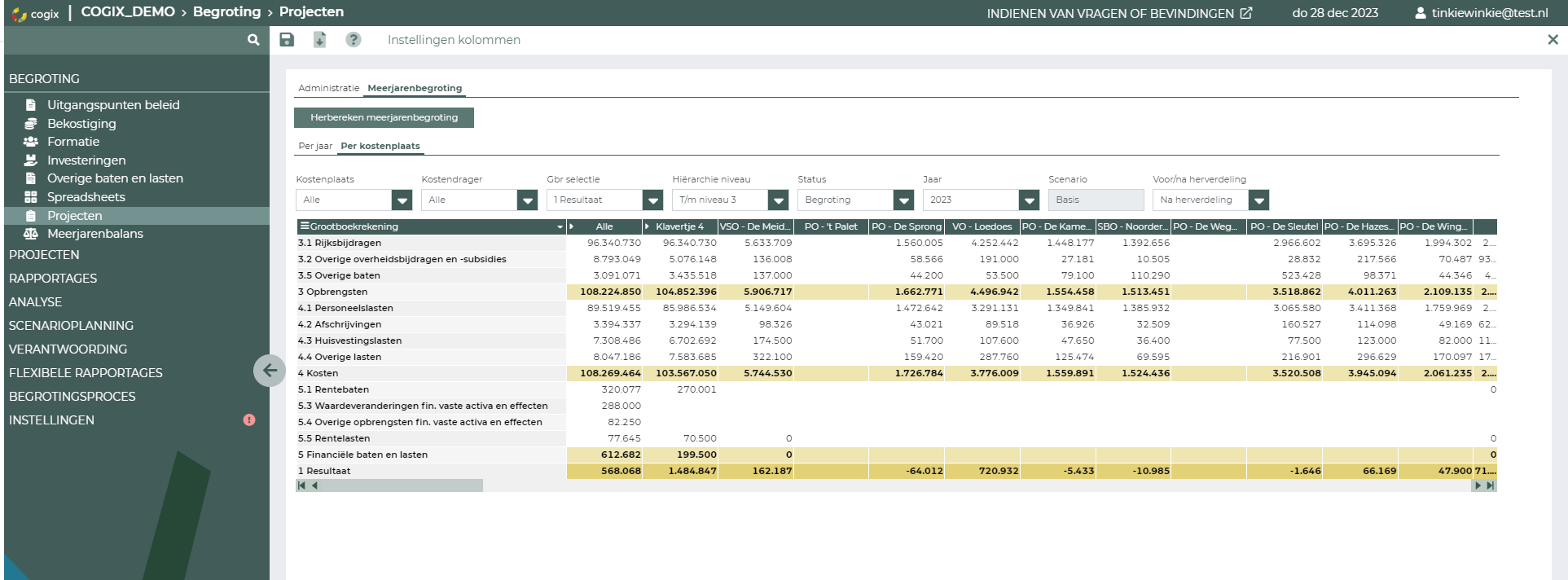Click the VO - Loedoes column header

[x=982, y=226]
